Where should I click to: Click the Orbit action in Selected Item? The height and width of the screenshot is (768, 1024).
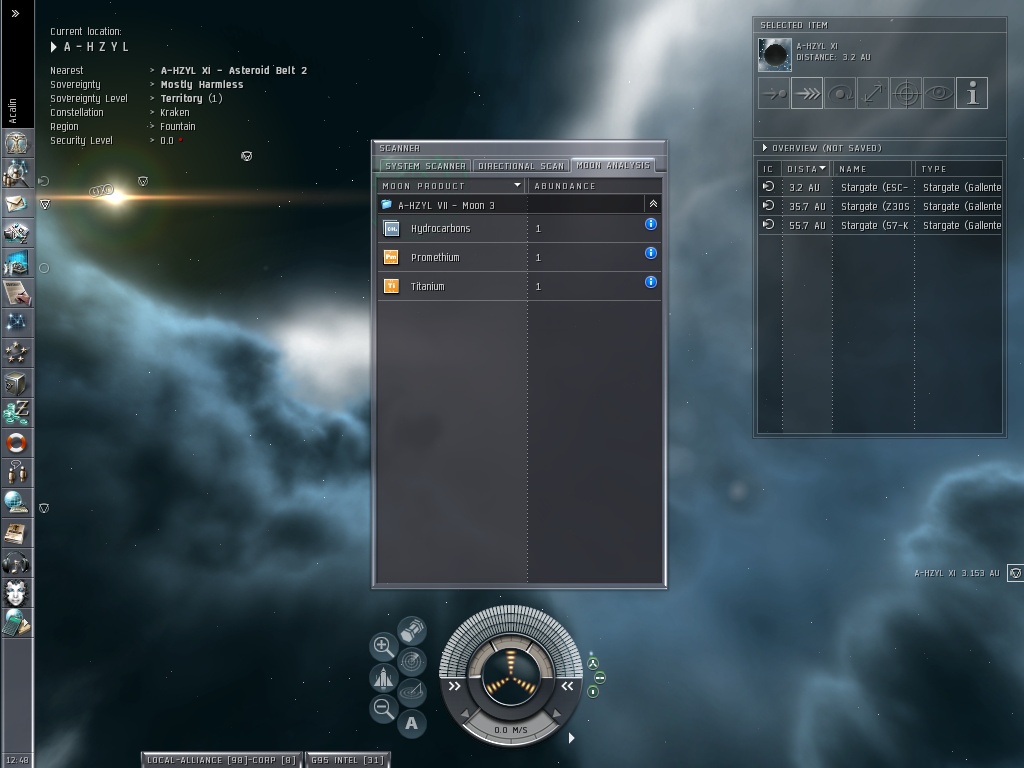(x=840, y=93)
